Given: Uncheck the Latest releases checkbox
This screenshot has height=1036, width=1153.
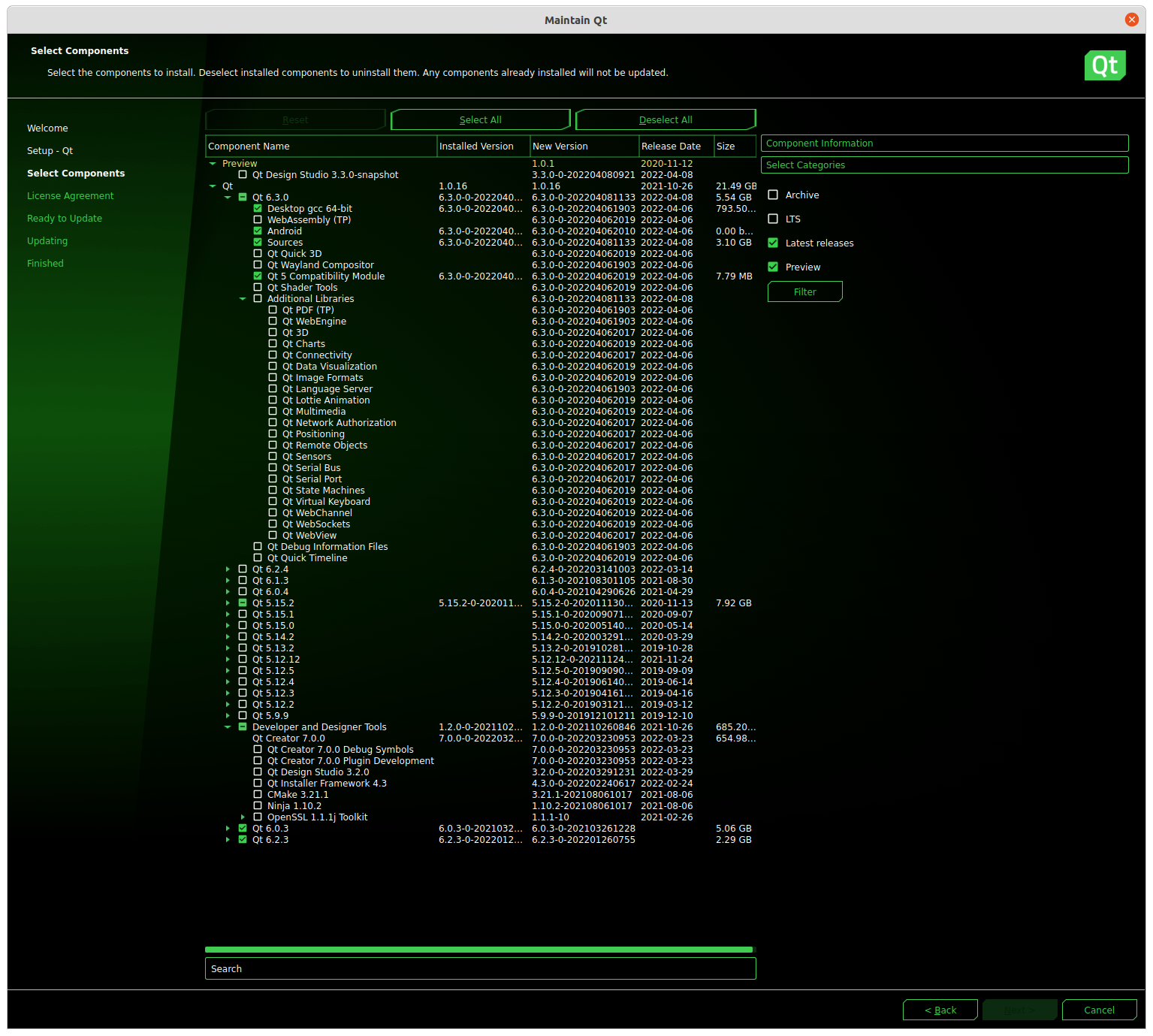Looking at the screenshot, I should pyautogui.click(x=773, y=243).
